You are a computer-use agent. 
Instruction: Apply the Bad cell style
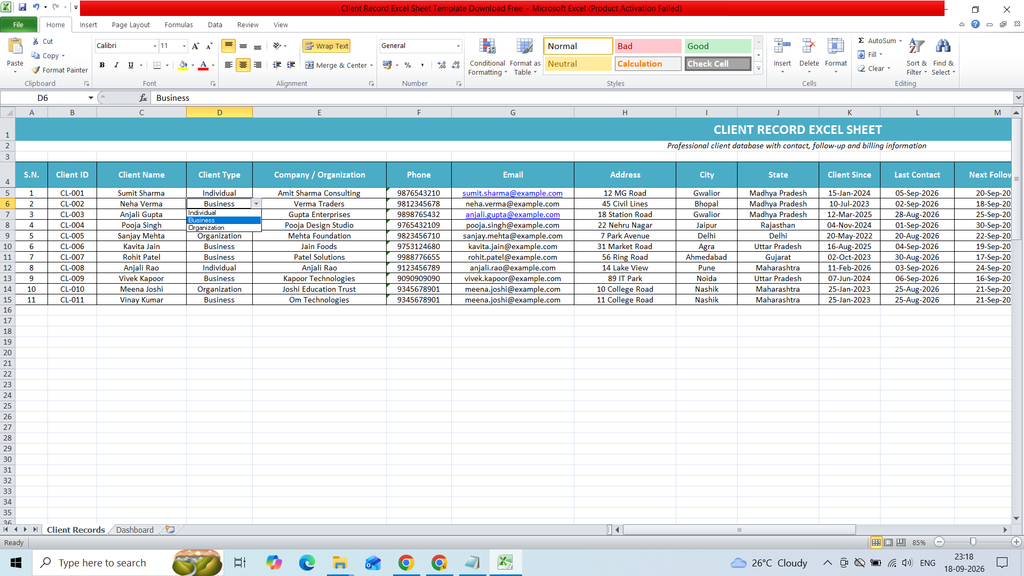click(x=648, y=46)
